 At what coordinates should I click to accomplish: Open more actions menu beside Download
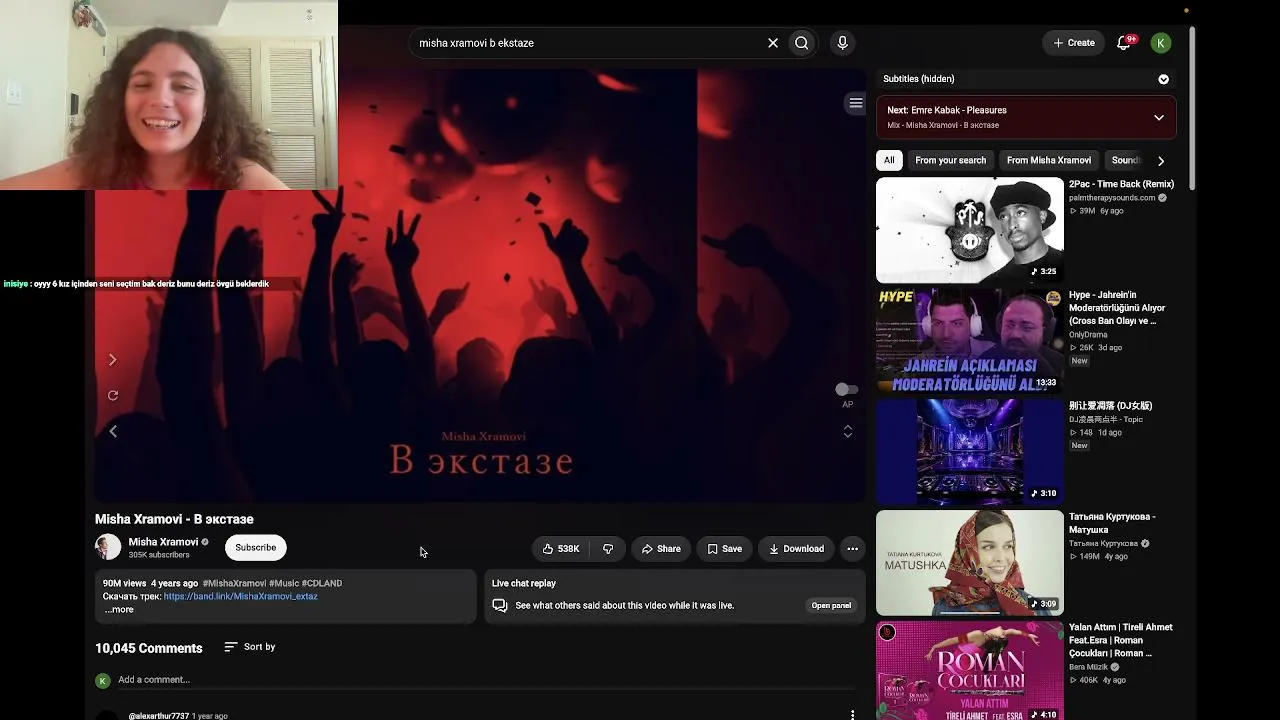[x=852, y=548]
